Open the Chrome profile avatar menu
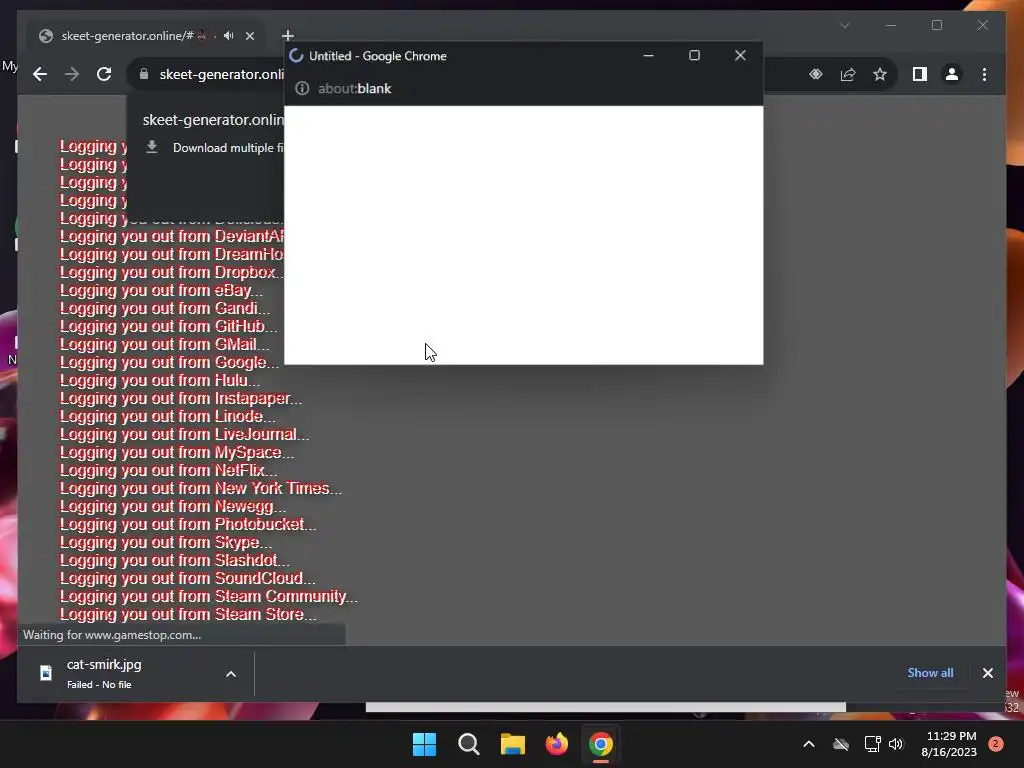Screen dimensions: 1024x768 pyautogui.click(x=952, y=74)
